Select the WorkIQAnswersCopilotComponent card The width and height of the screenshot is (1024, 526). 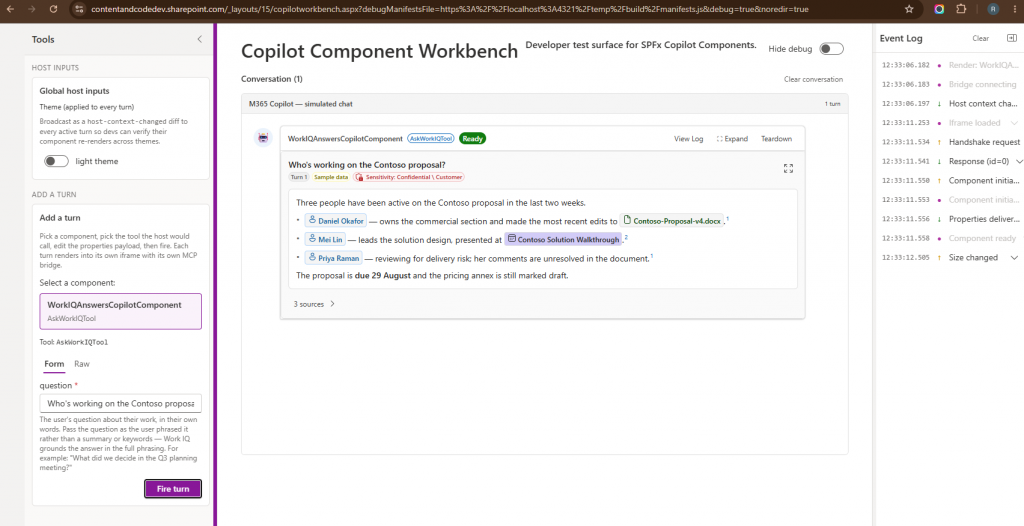[121, 311]
